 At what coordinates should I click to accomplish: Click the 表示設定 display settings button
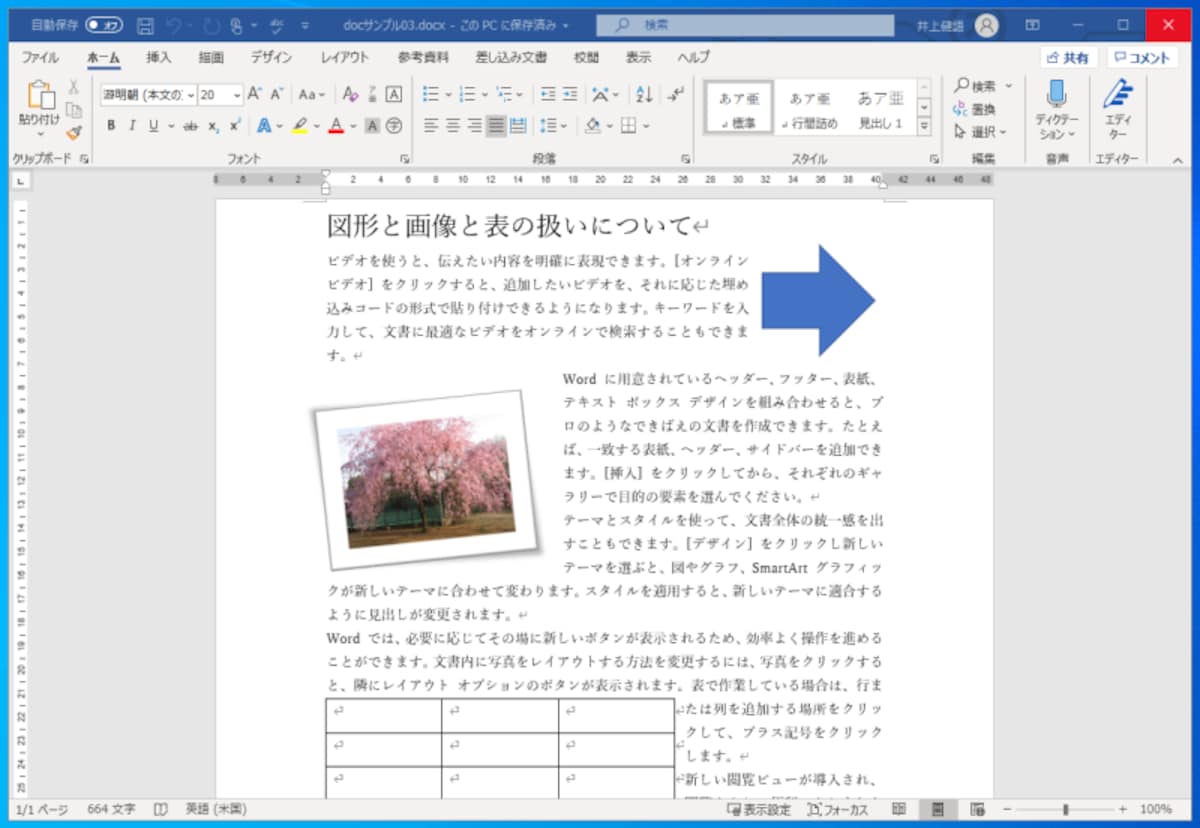(759, 809)
